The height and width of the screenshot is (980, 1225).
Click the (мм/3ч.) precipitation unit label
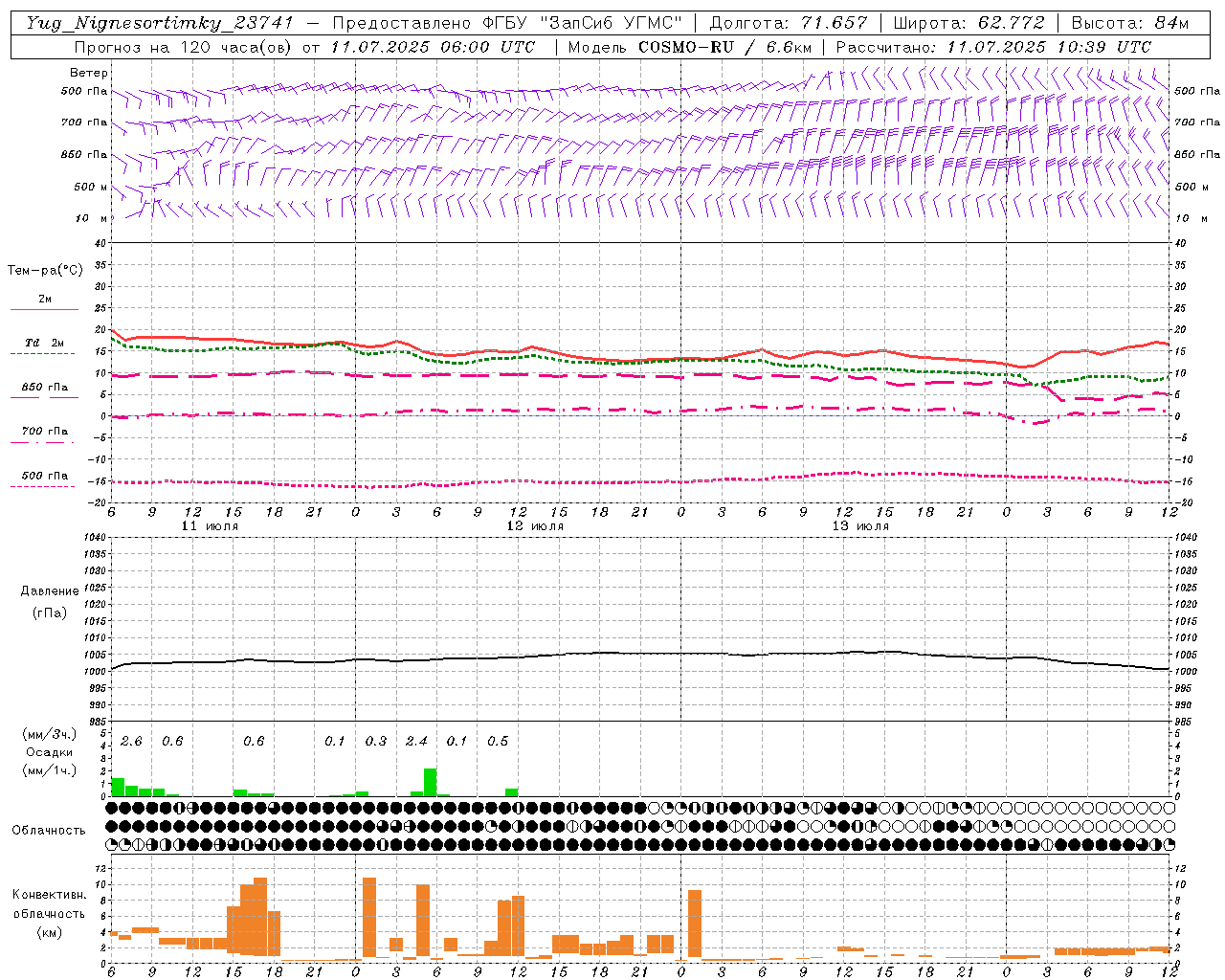tap(50, 734)
